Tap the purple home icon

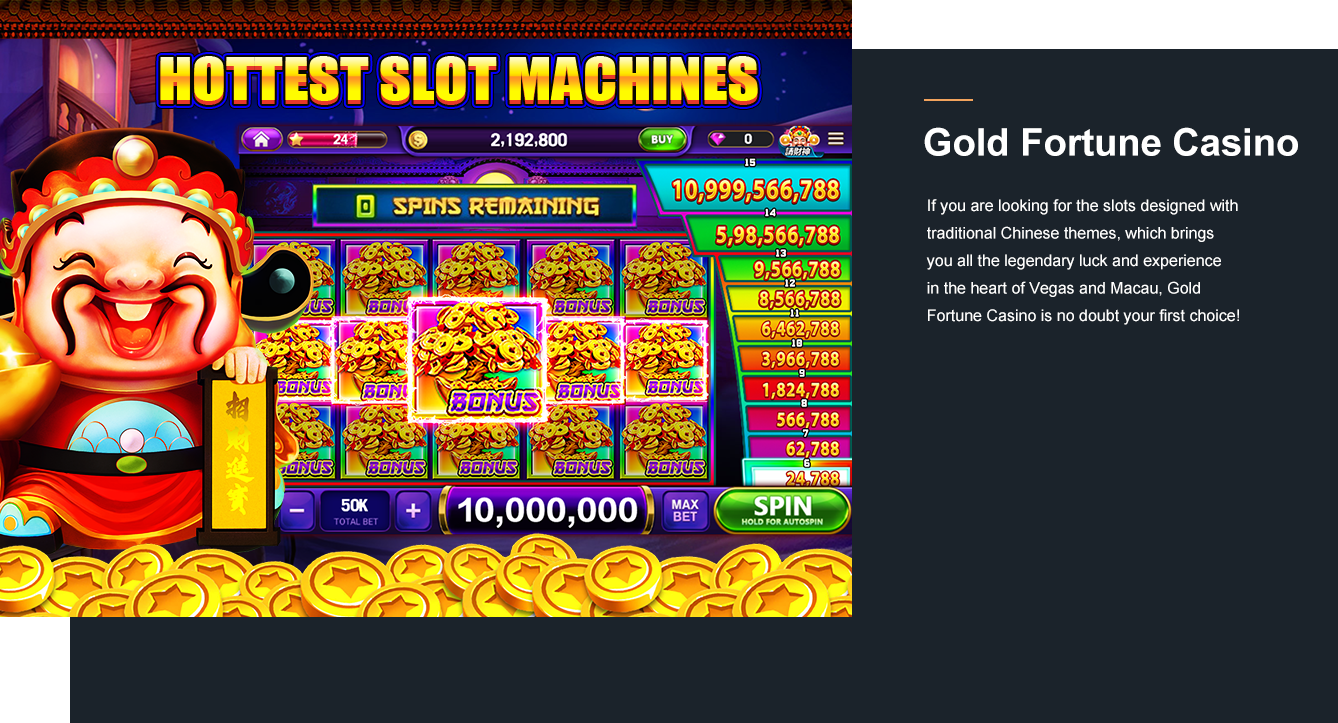coord(261,139)
